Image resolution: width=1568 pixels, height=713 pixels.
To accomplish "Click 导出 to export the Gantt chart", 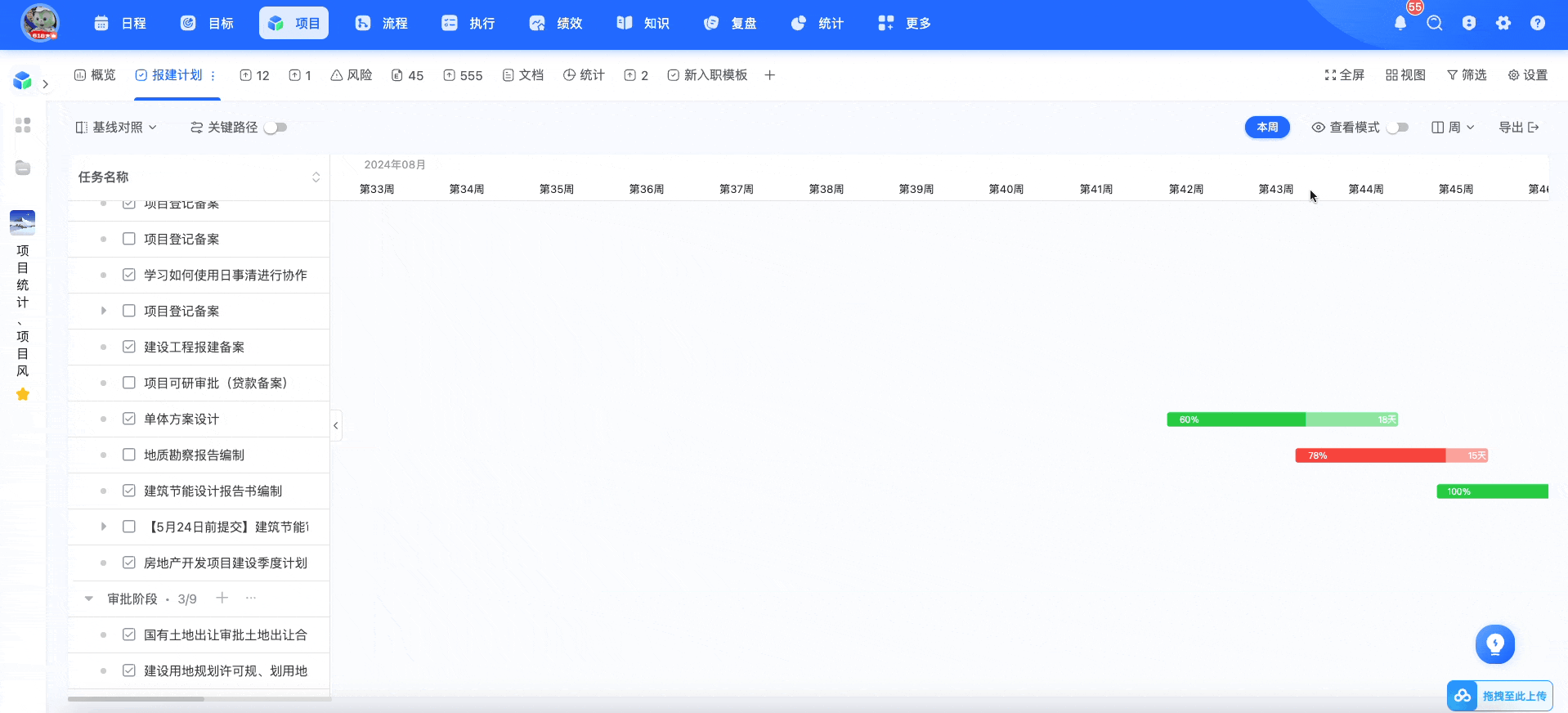I will pos(1519,128).
